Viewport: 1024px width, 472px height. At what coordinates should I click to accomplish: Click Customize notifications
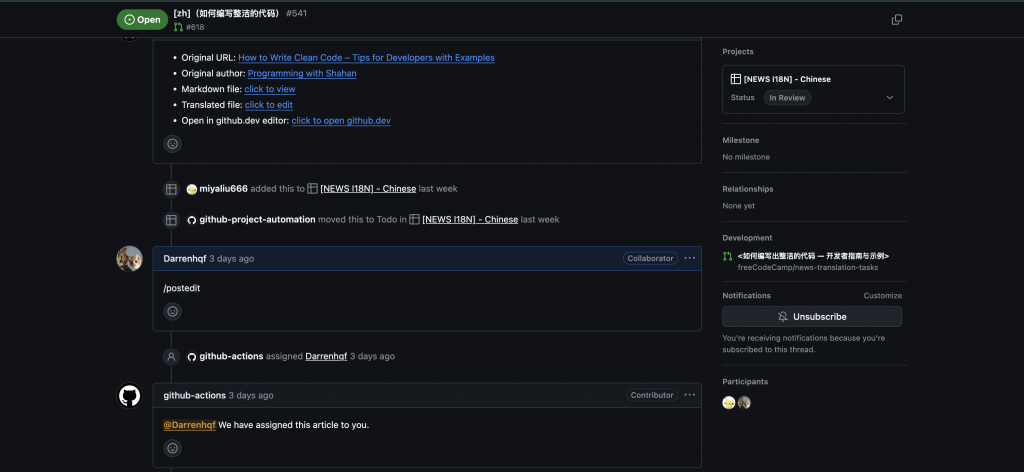(x=882, y=296)
